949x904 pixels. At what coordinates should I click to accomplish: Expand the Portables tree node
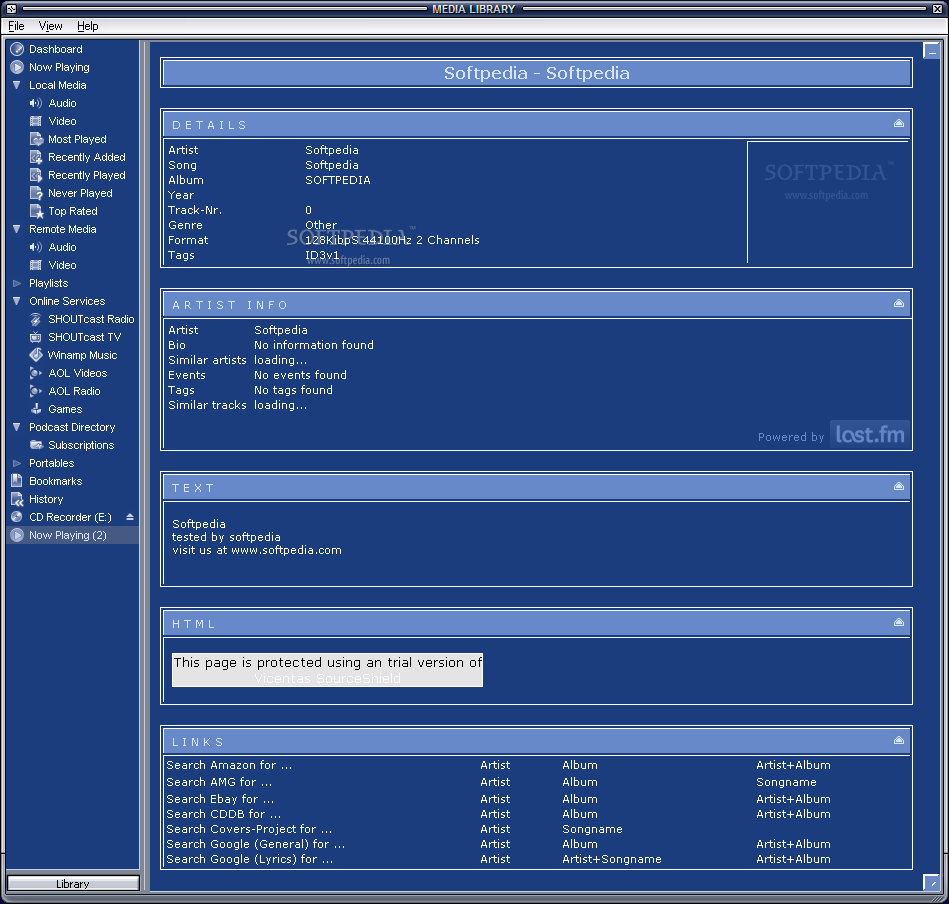(17, 463)
